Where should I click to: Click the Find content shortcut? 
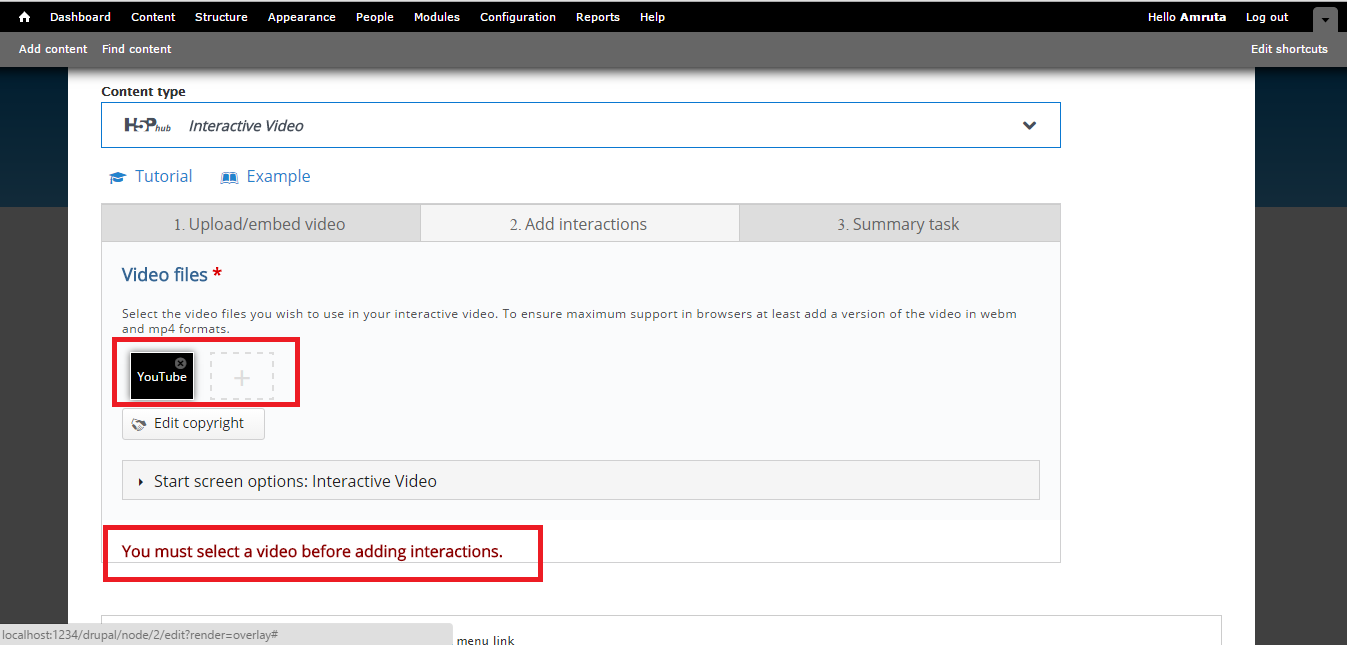click(x=137, y=49)
